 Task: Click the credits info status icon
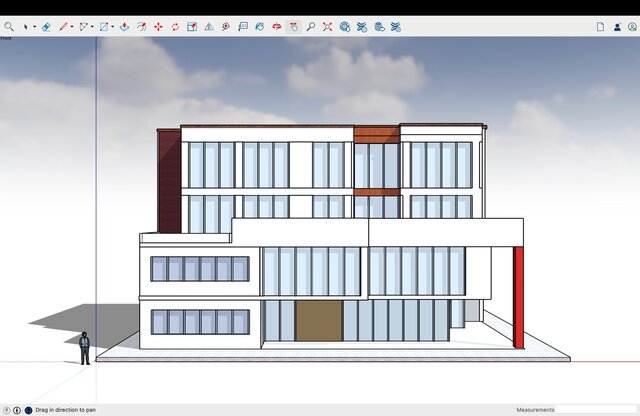(17, 410)
